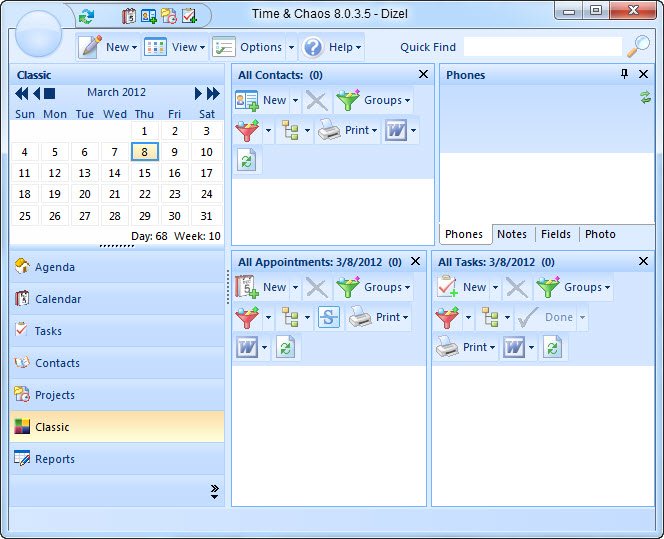
Task: Click red filter funnel in Appointments
Action: pos(247,317)
